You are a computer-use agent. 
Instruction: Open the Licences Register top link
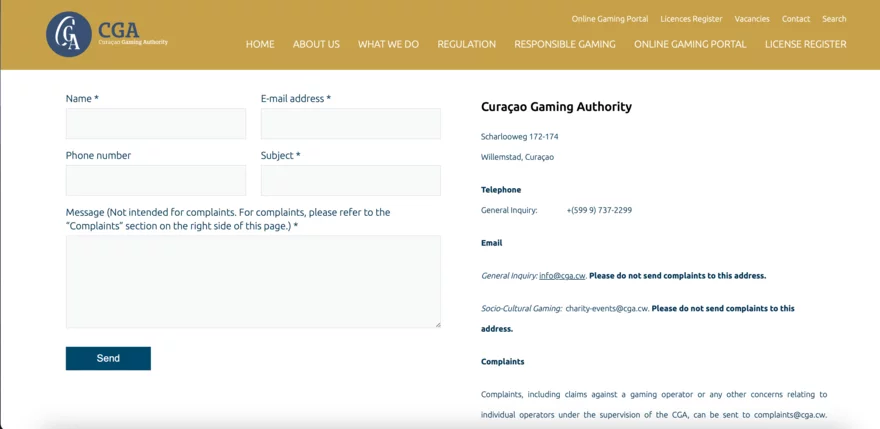(x=691, y=19)
